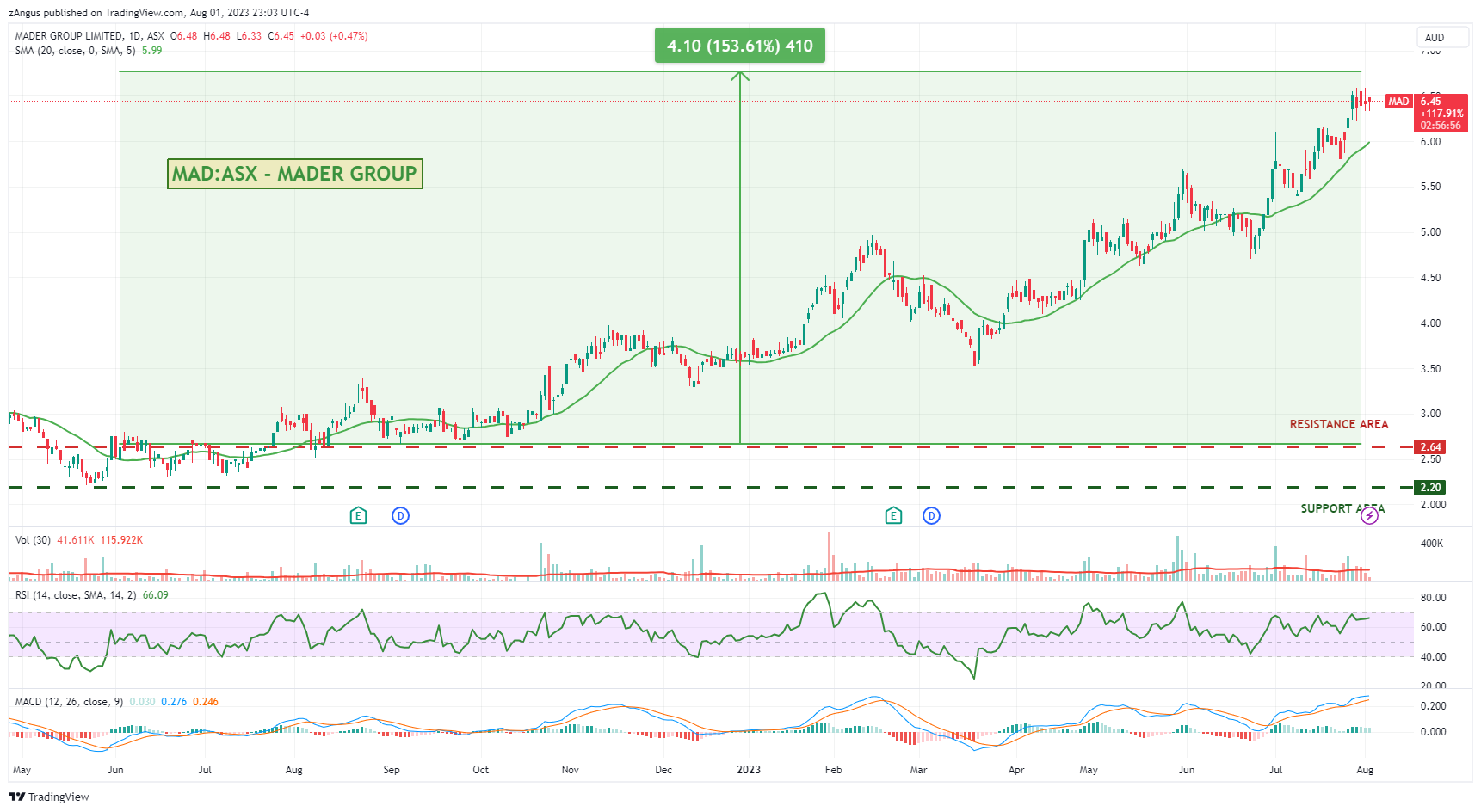Select the MACD (12, 26, close, 9) legend
Screen dimensions: 1481x812
[x=69, y=702]
